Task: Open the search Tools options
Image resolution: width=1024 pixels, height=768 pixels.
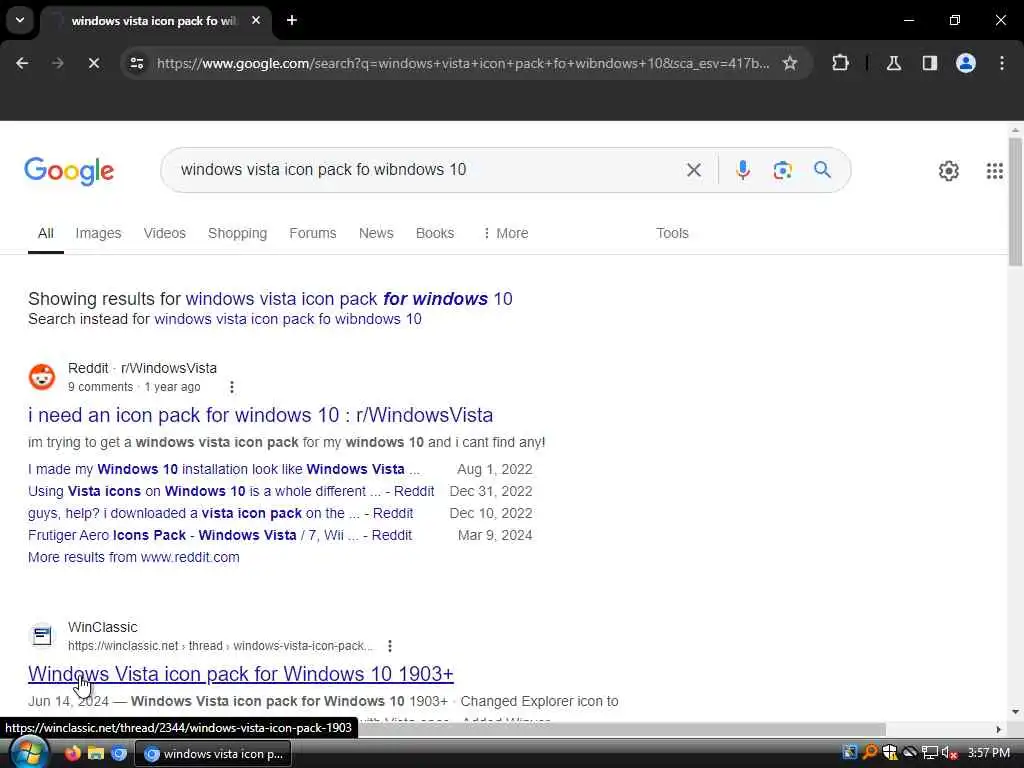Action: (672, 233)
